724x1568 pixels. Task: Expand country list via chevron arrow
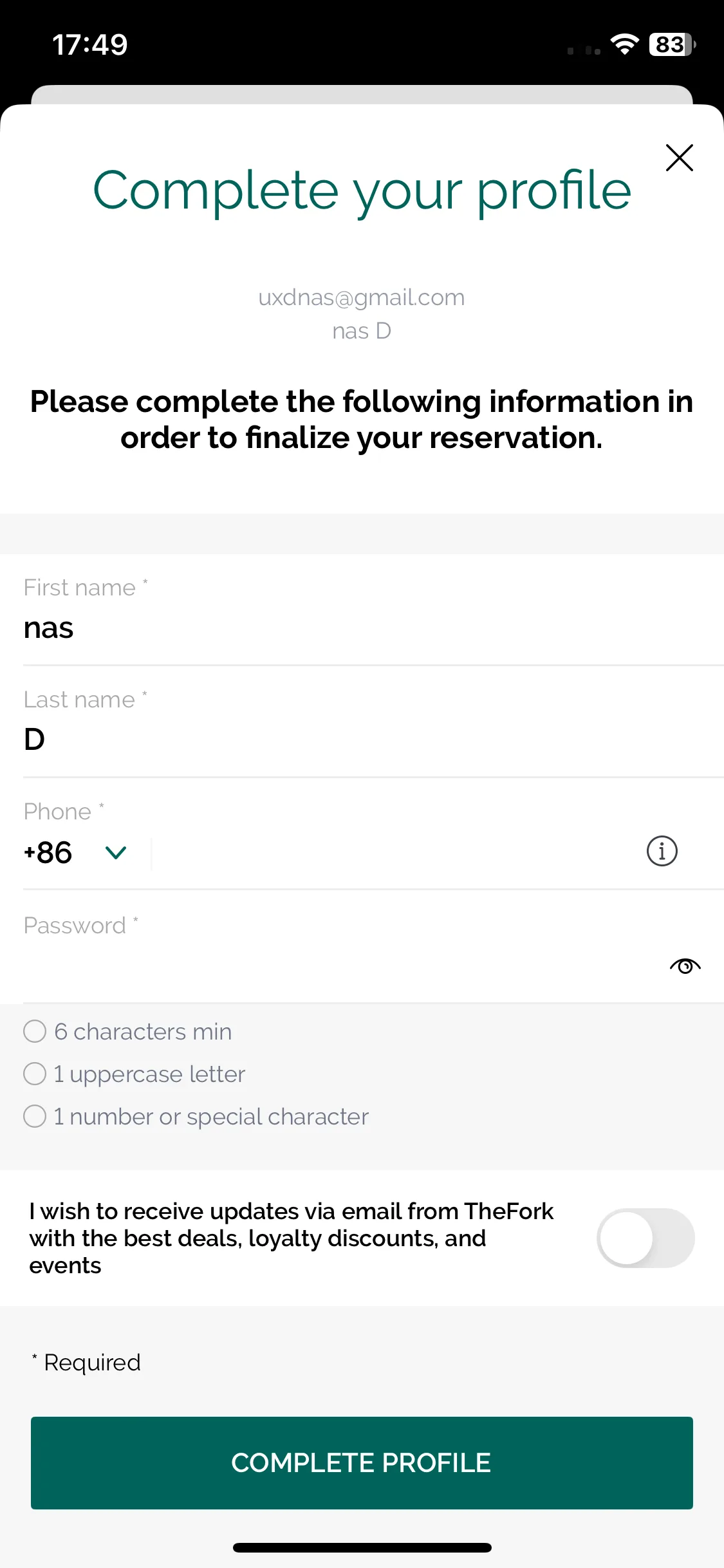pyautogui.click(x=116, y=853)
